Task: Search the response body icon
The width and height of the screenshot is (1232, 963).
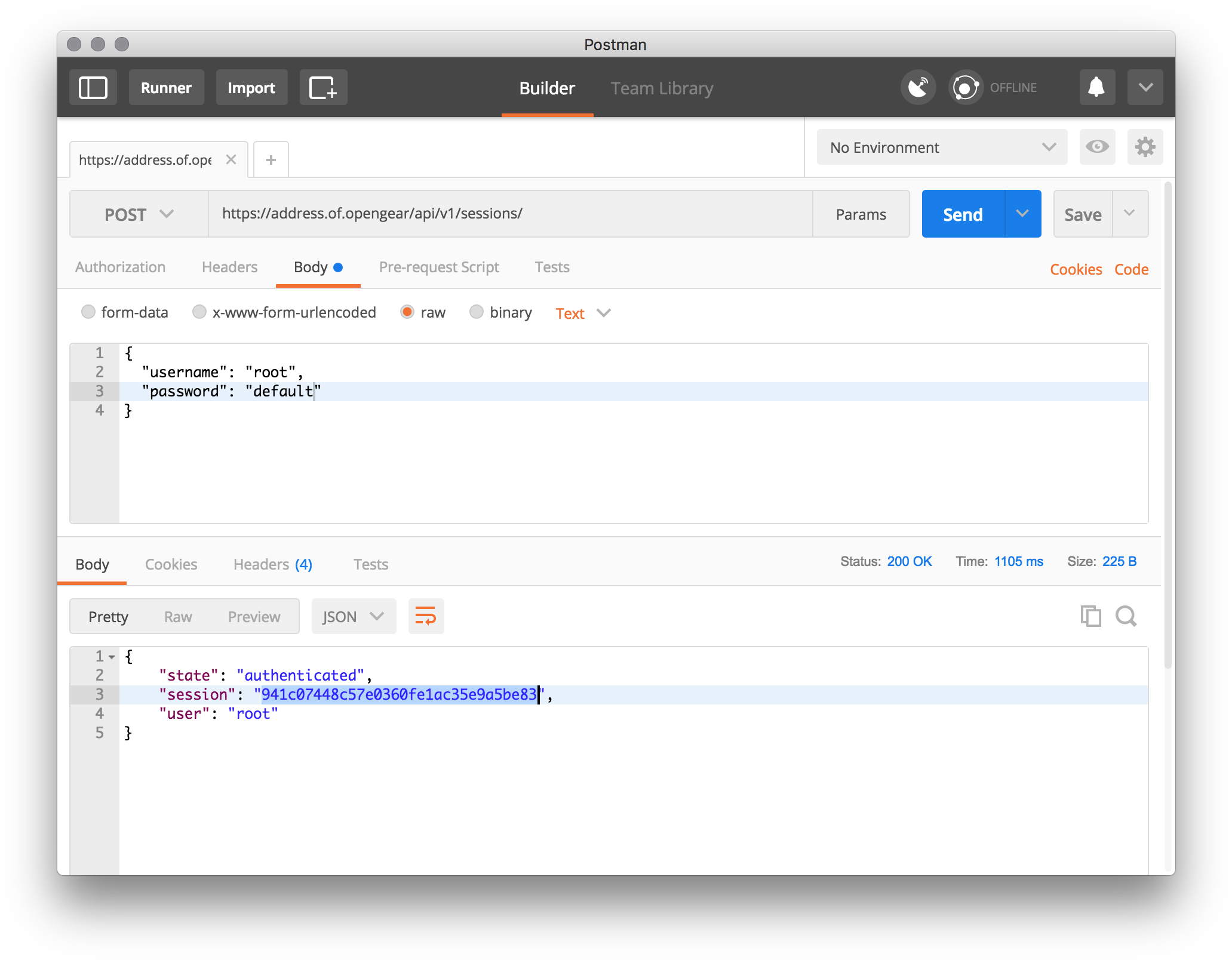Action: click(x=1126, y=616)
